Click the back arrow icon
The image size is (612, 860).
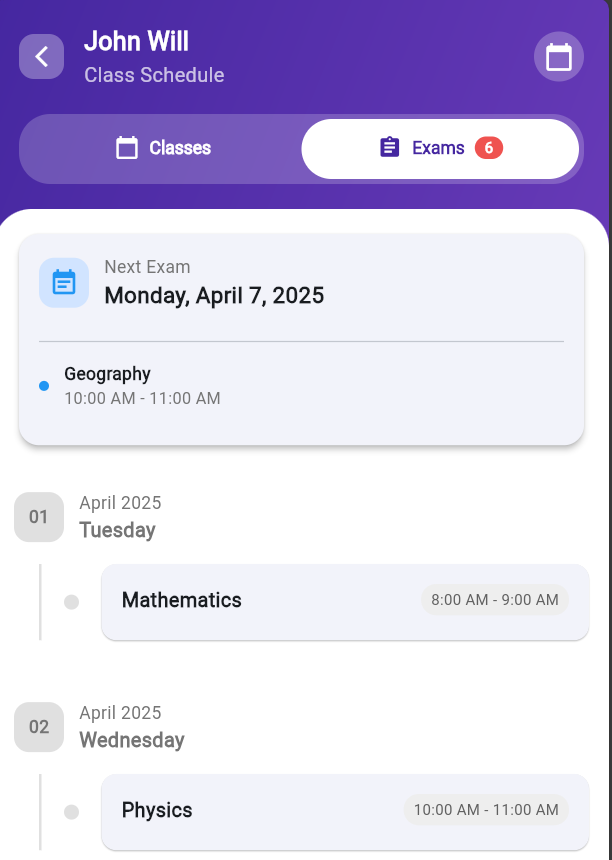coord(41,56)
